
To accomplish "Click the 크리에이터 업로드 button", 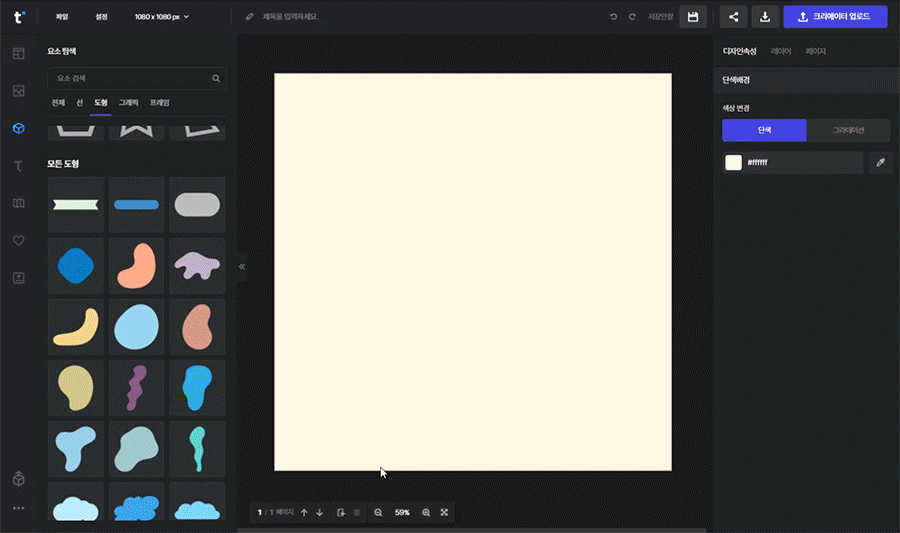I will point(835,17).
